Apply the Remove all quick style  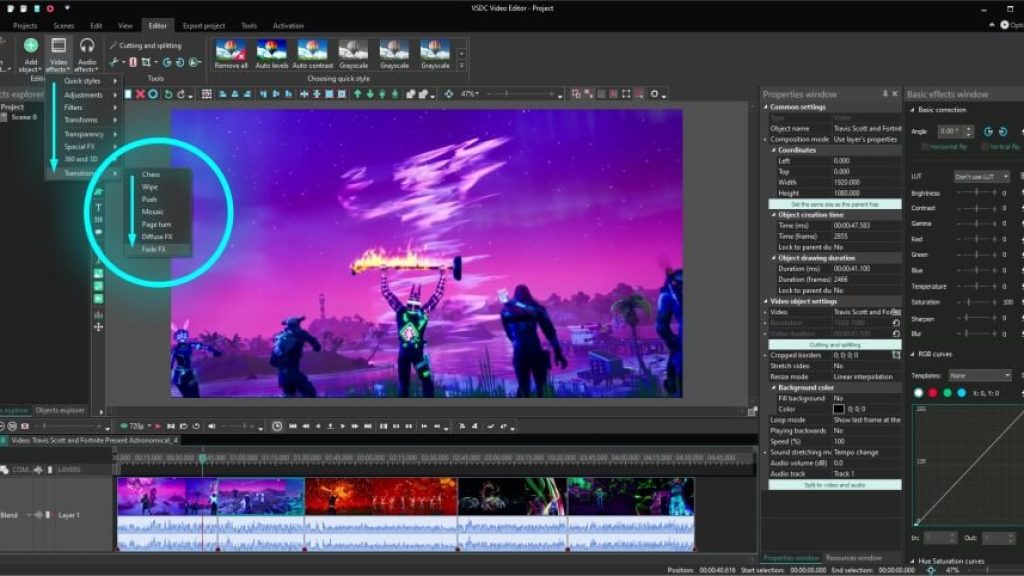pos(231,54)
